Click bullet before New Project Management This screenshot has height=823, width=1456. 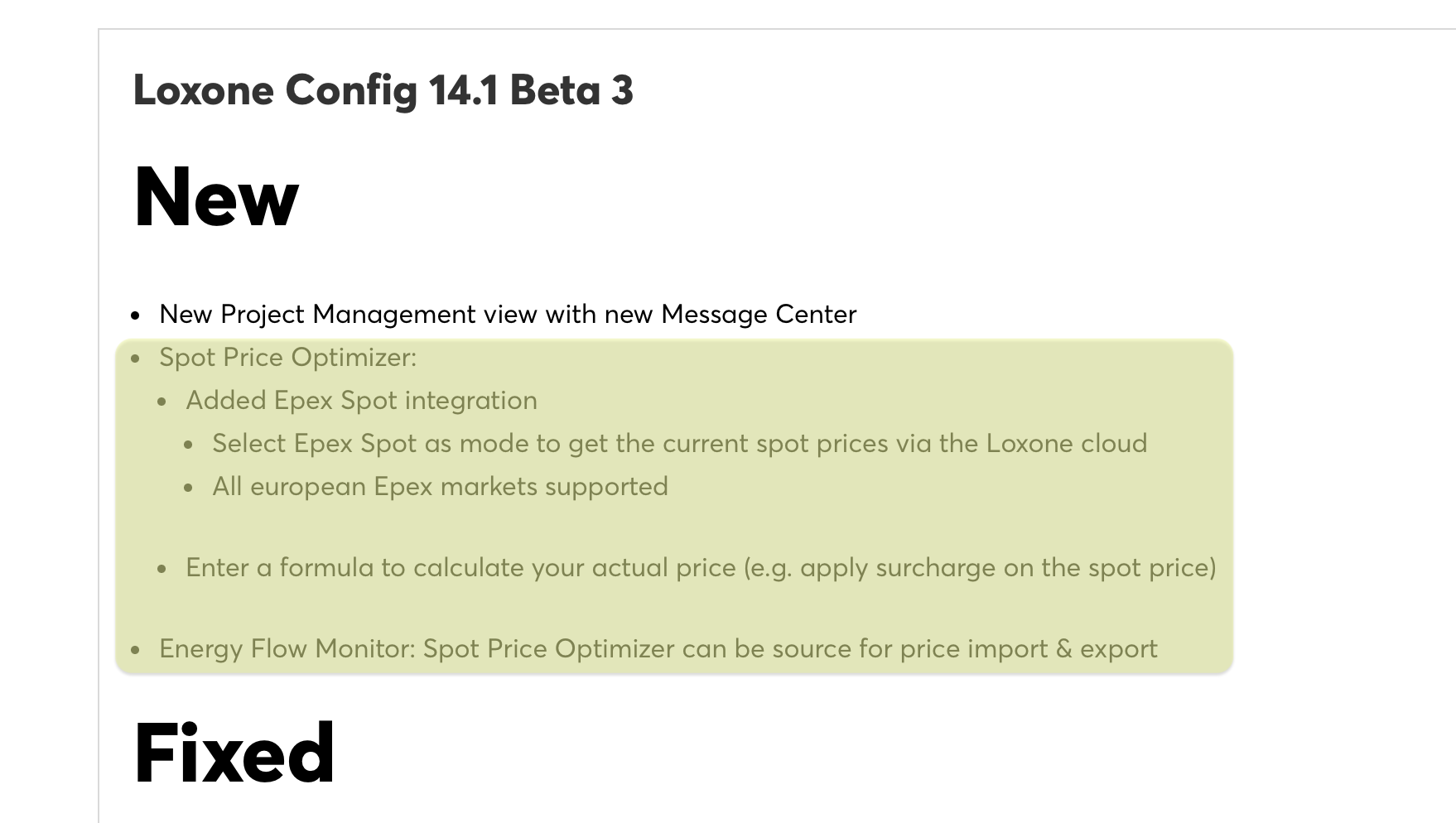tap(135, 315)
